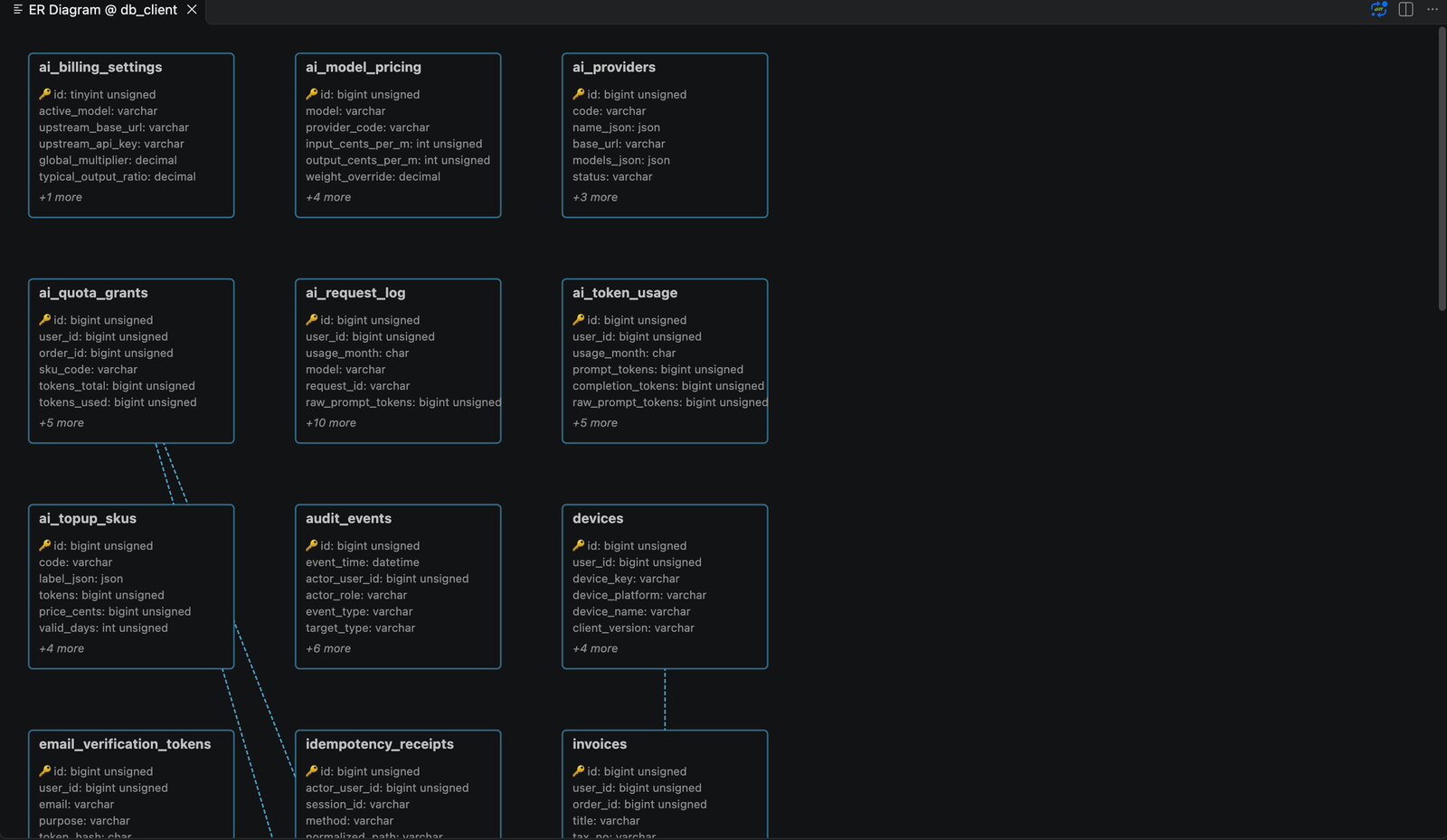Click the key icon in email_verification_tokens
This screenshot has height=840, width=1447.
tap(44, 771)
